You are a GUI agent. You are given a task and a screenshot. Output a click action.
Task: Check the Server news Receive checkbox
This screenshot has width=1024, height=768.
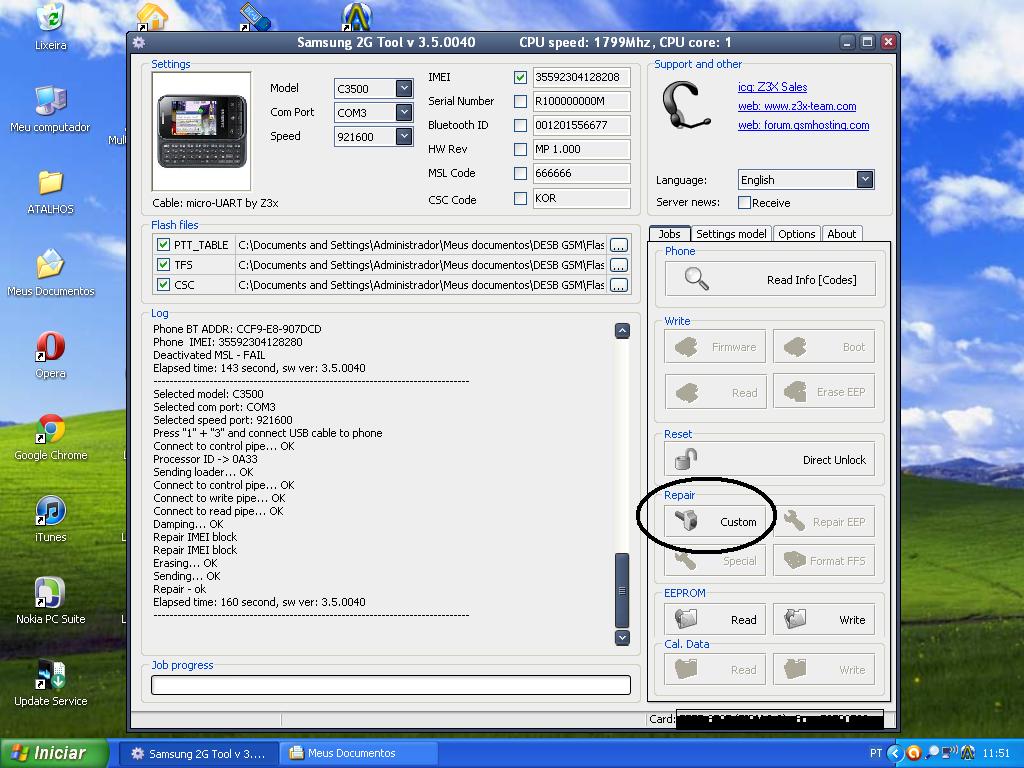click(x=744, y=202)
